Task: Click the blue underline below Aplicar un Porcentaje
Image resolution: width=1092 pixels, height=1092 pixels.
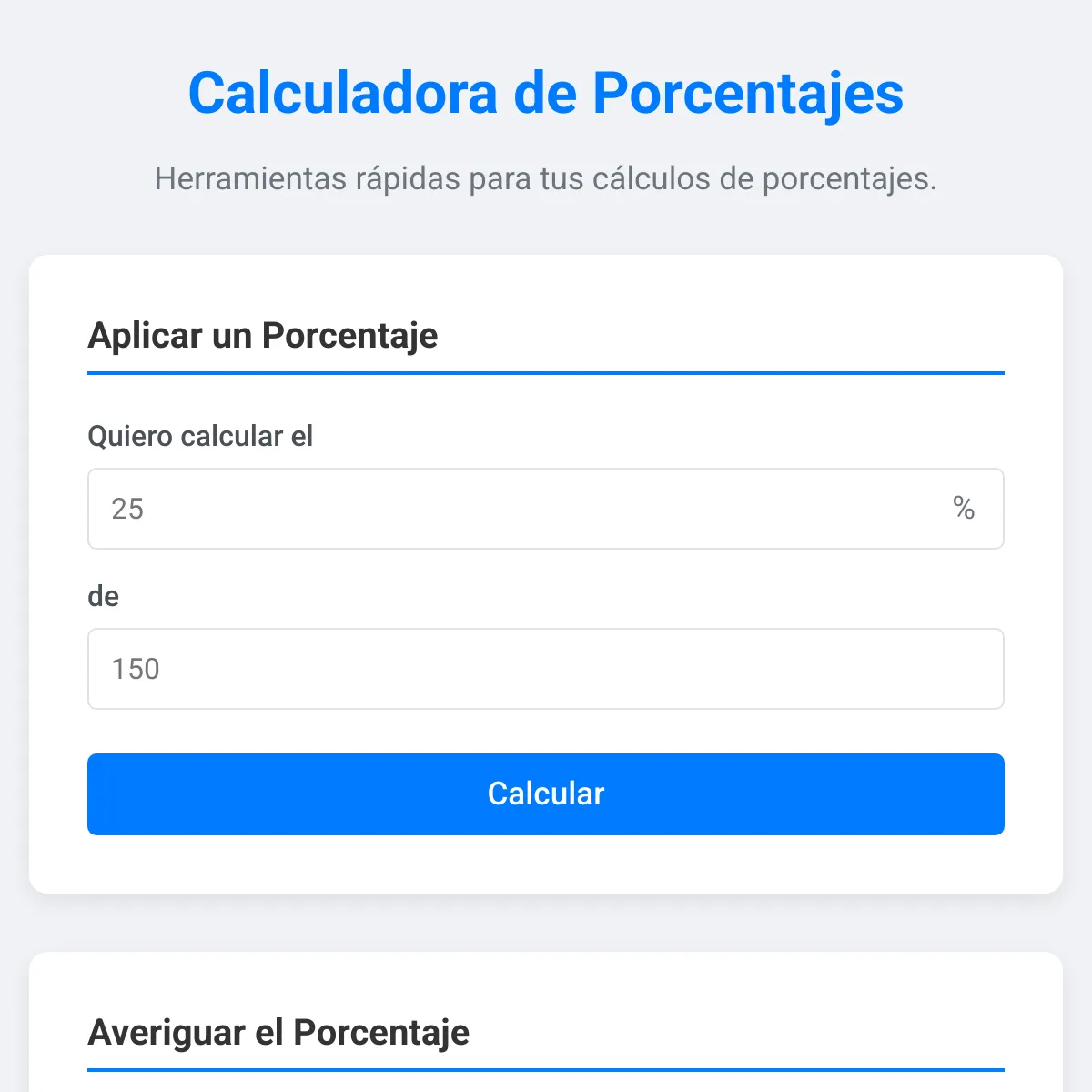Action: (x=545, y=371)
